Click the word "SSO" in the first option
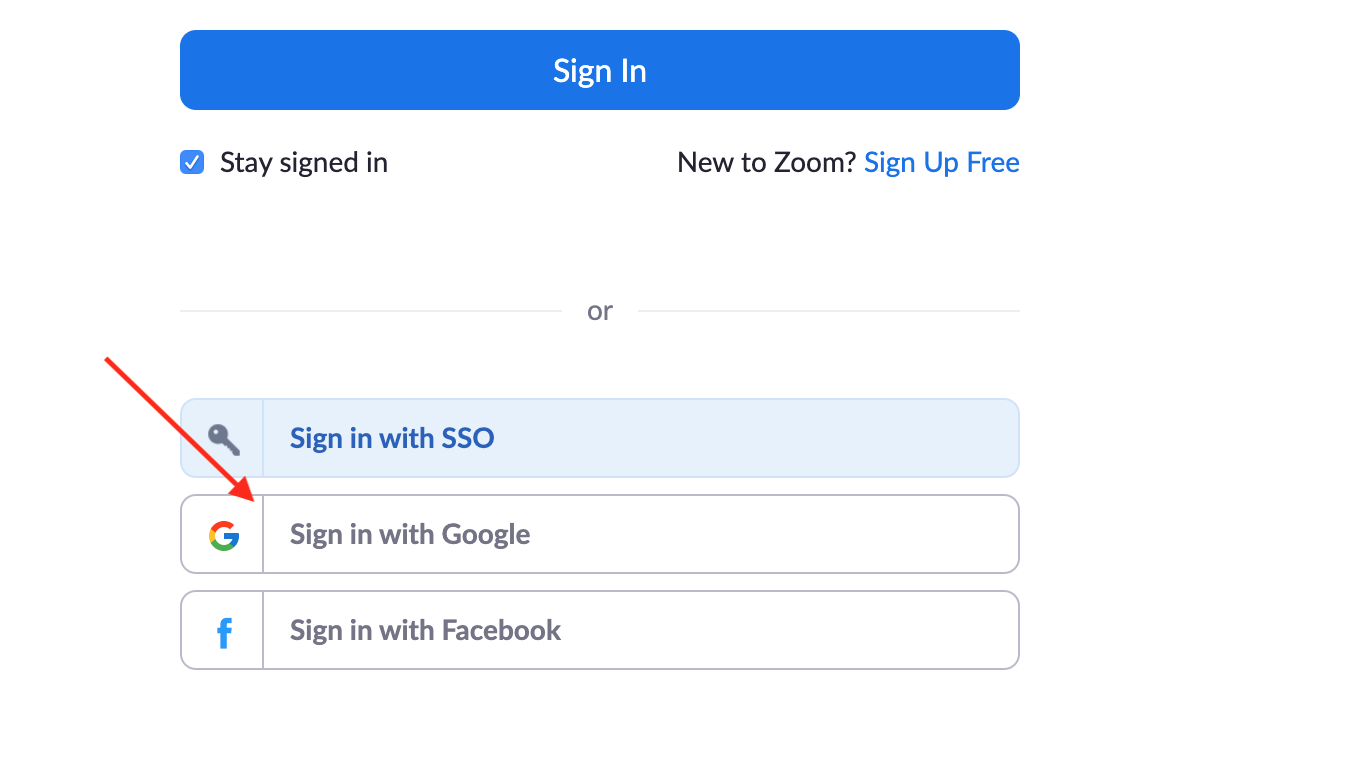 pyautogui.click(x=467, y=438)
